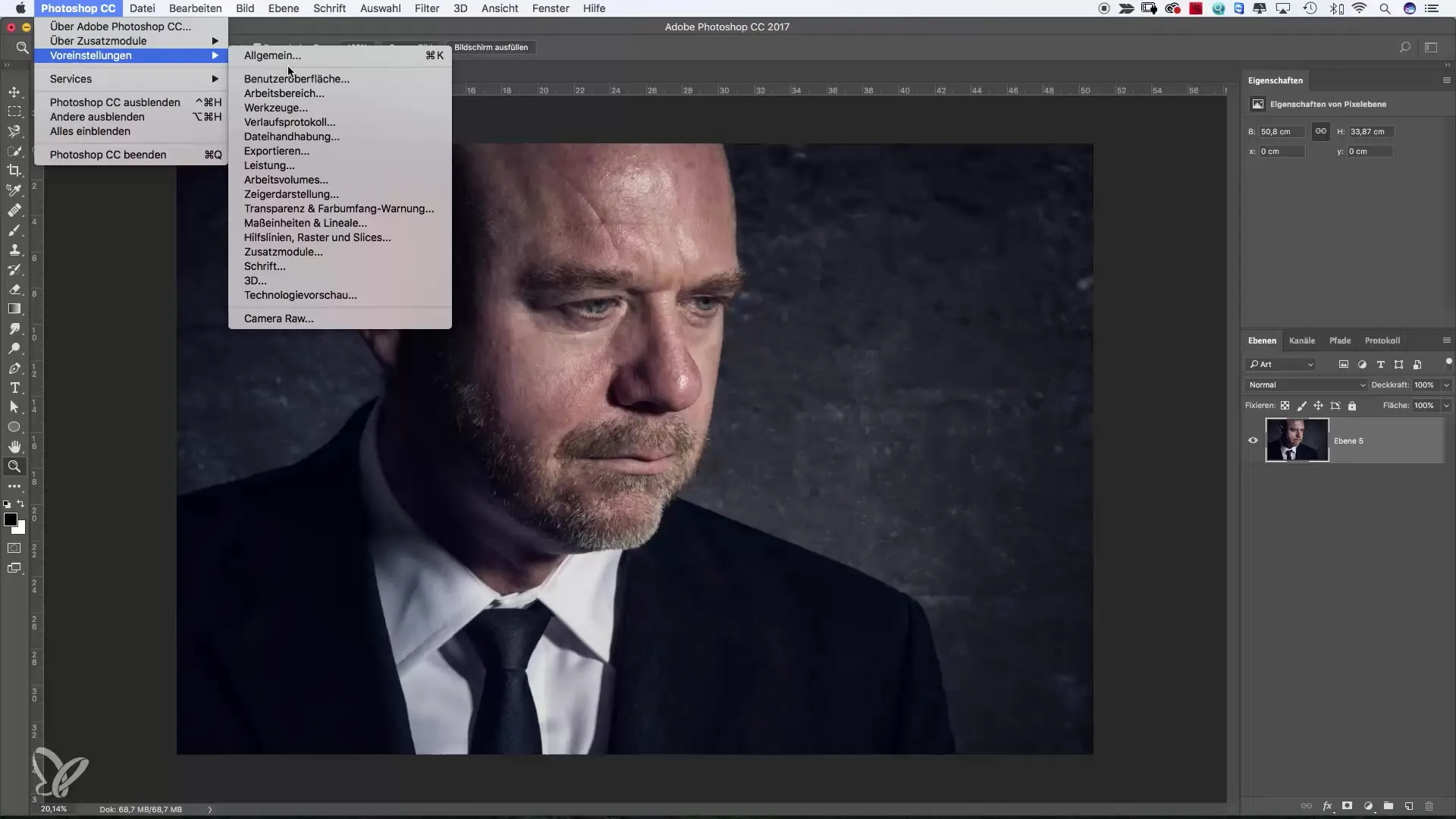
Task: Select the Dodge tool
Action: (14, 348)
